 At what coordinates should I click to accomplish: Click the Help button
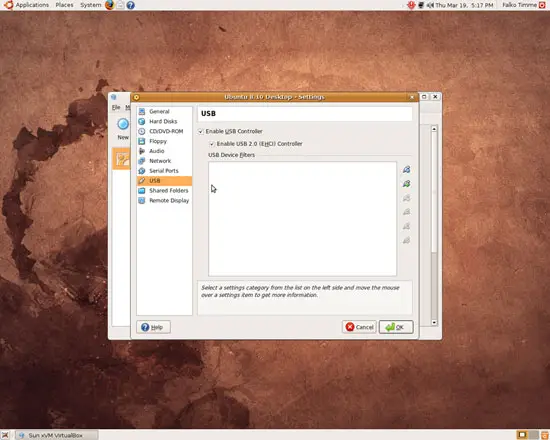click(153, 327)
